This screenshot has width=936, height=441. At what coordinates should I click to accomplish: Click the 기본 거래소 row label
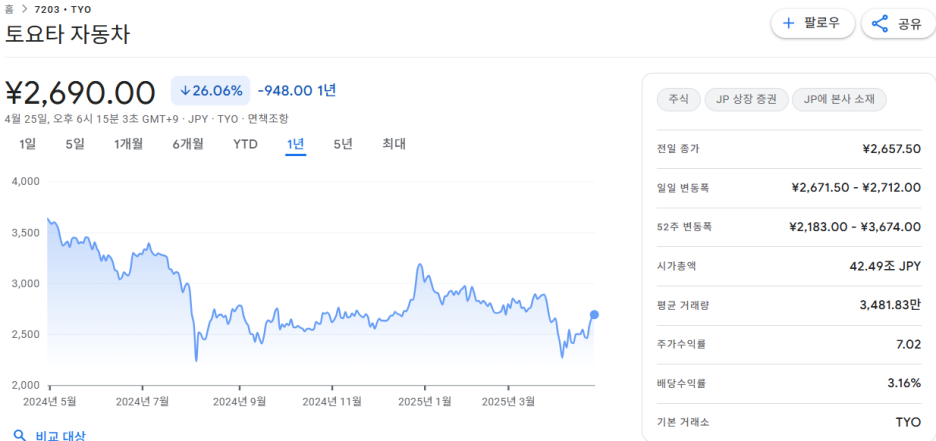coord(683,423)
